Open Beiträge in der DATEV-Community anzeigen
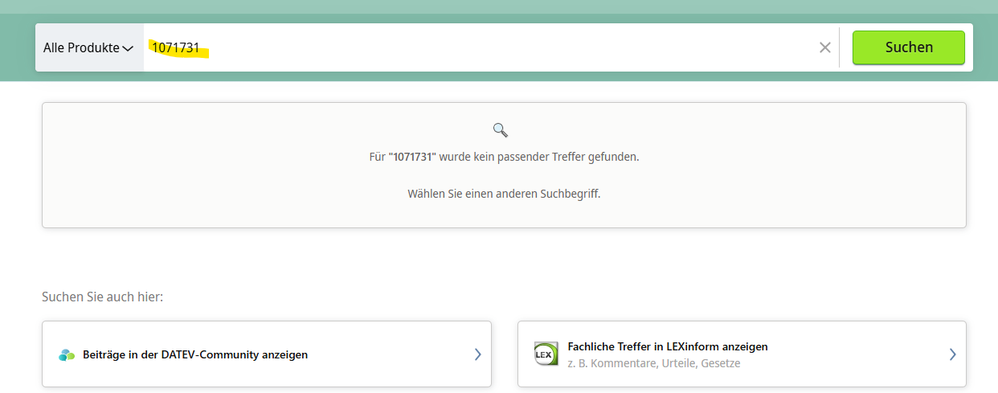 [x=267, y=354]
